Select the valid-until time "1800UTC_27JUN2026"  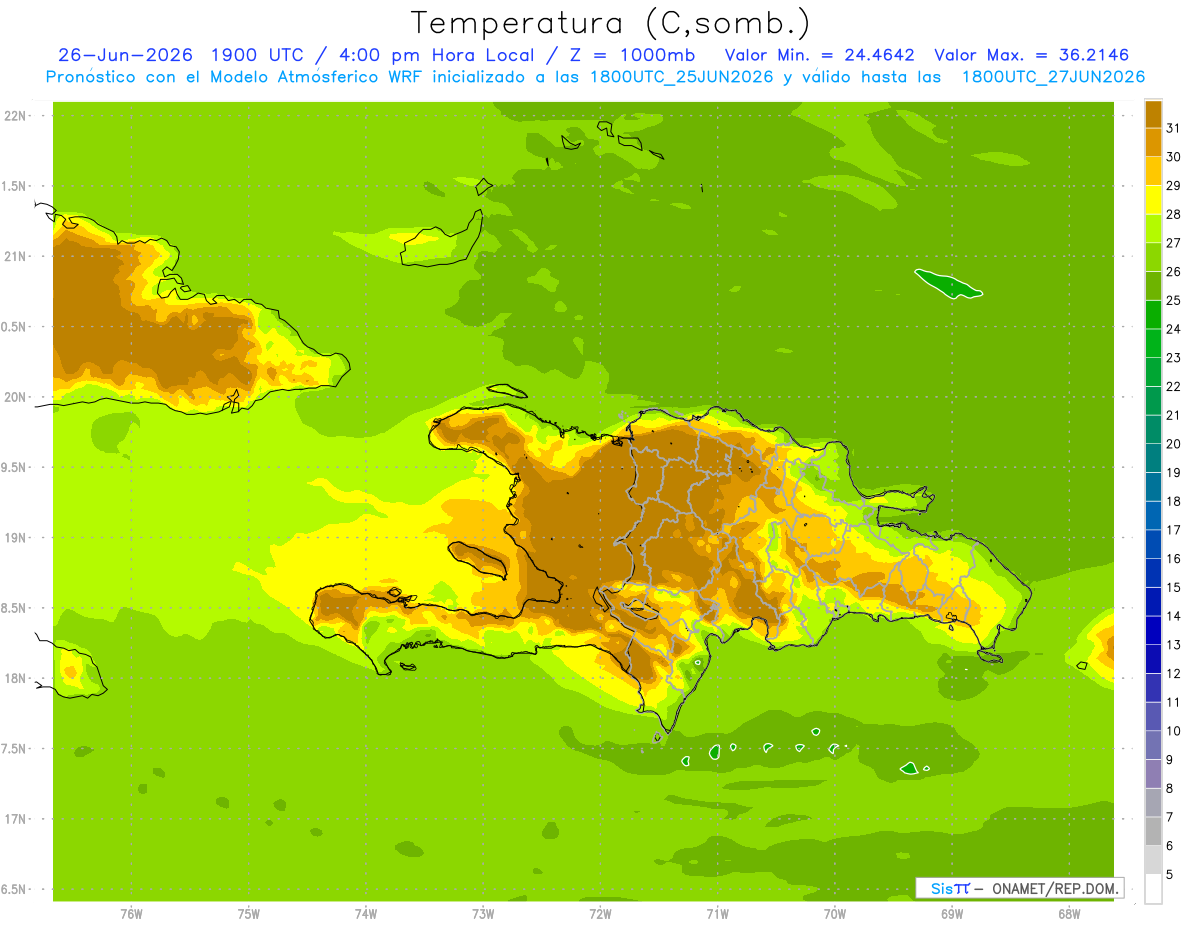pyautogui.click(x=1053, y=77)
